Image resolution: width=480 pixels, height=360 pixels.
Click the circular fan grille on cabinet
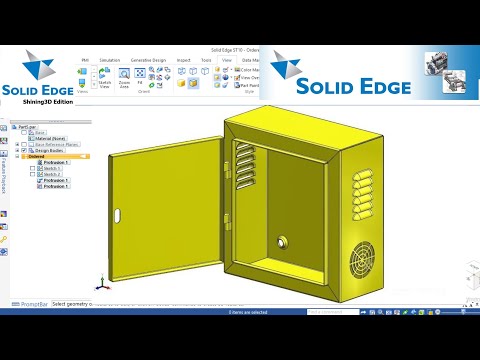(362, 260)
